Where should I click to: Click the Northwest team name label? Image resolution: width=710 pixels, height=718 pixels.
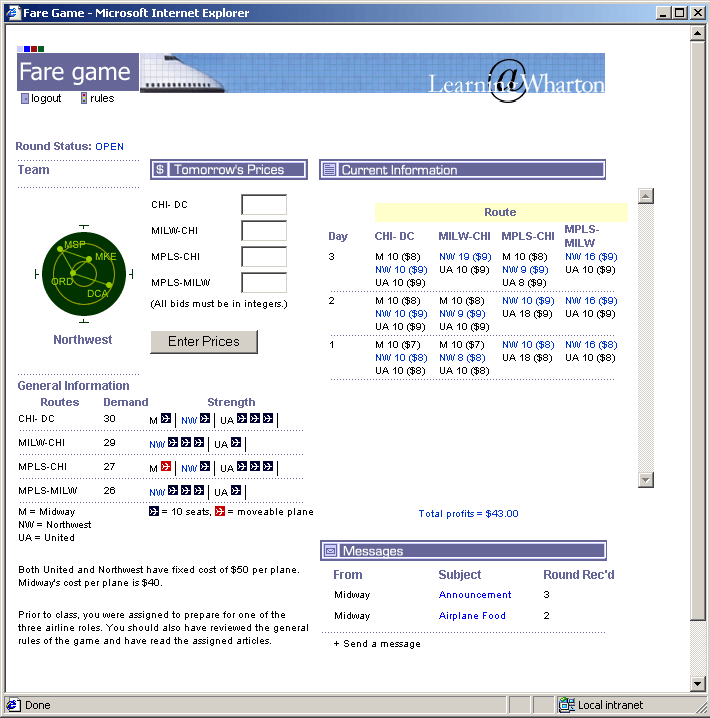pyautogui.click(x=83, y=340)
